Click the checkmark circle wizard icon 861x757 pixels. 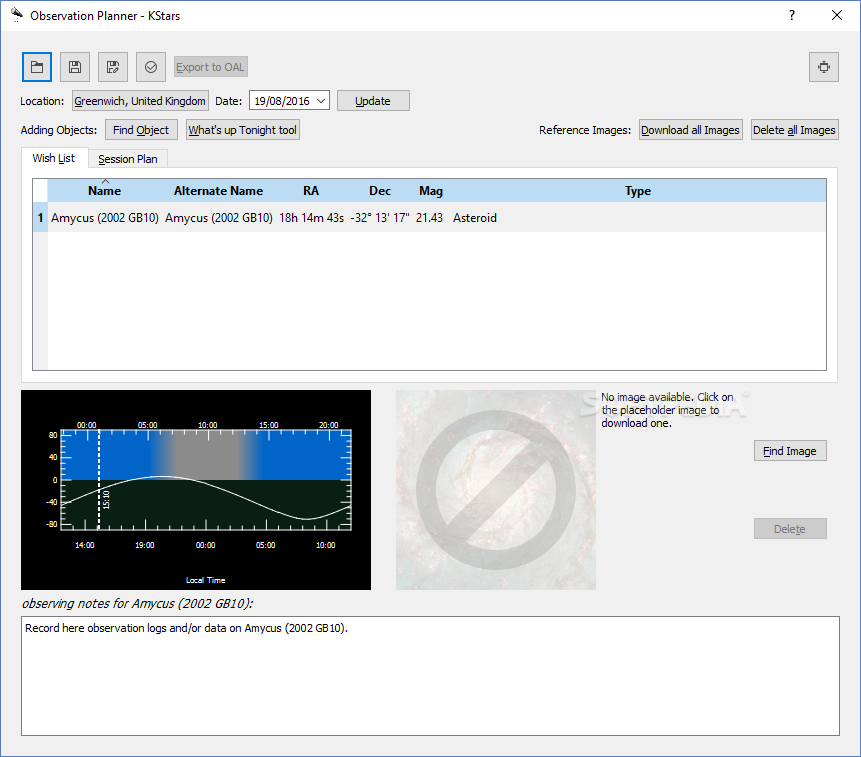(150, 67)
